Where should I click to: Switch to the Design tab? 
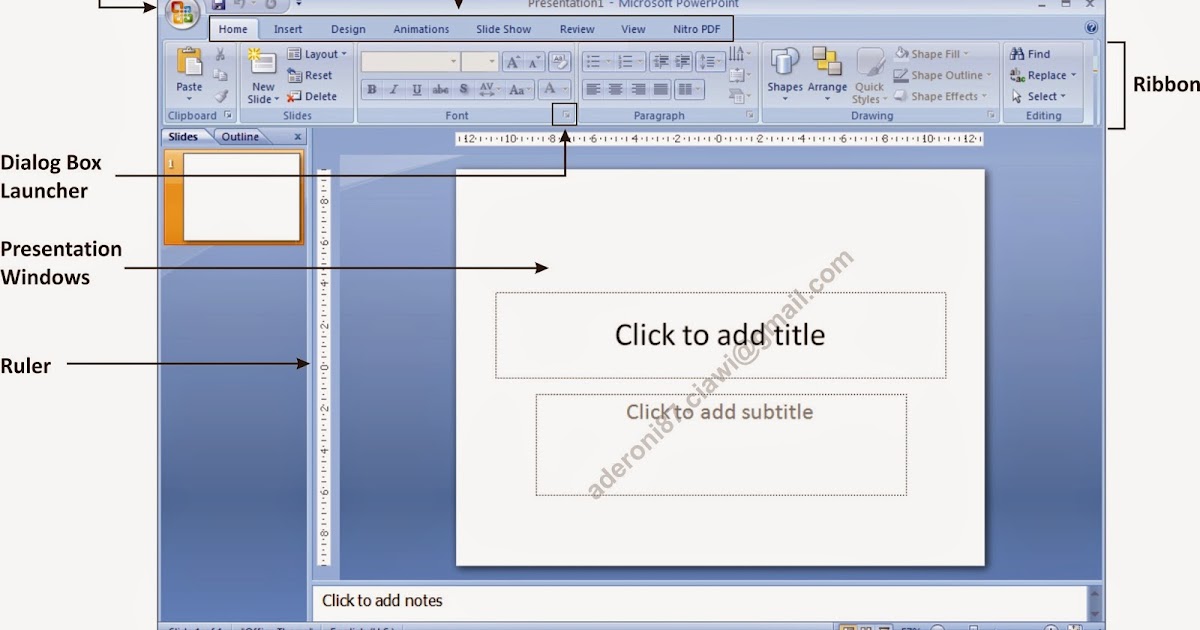click(348, 29)
